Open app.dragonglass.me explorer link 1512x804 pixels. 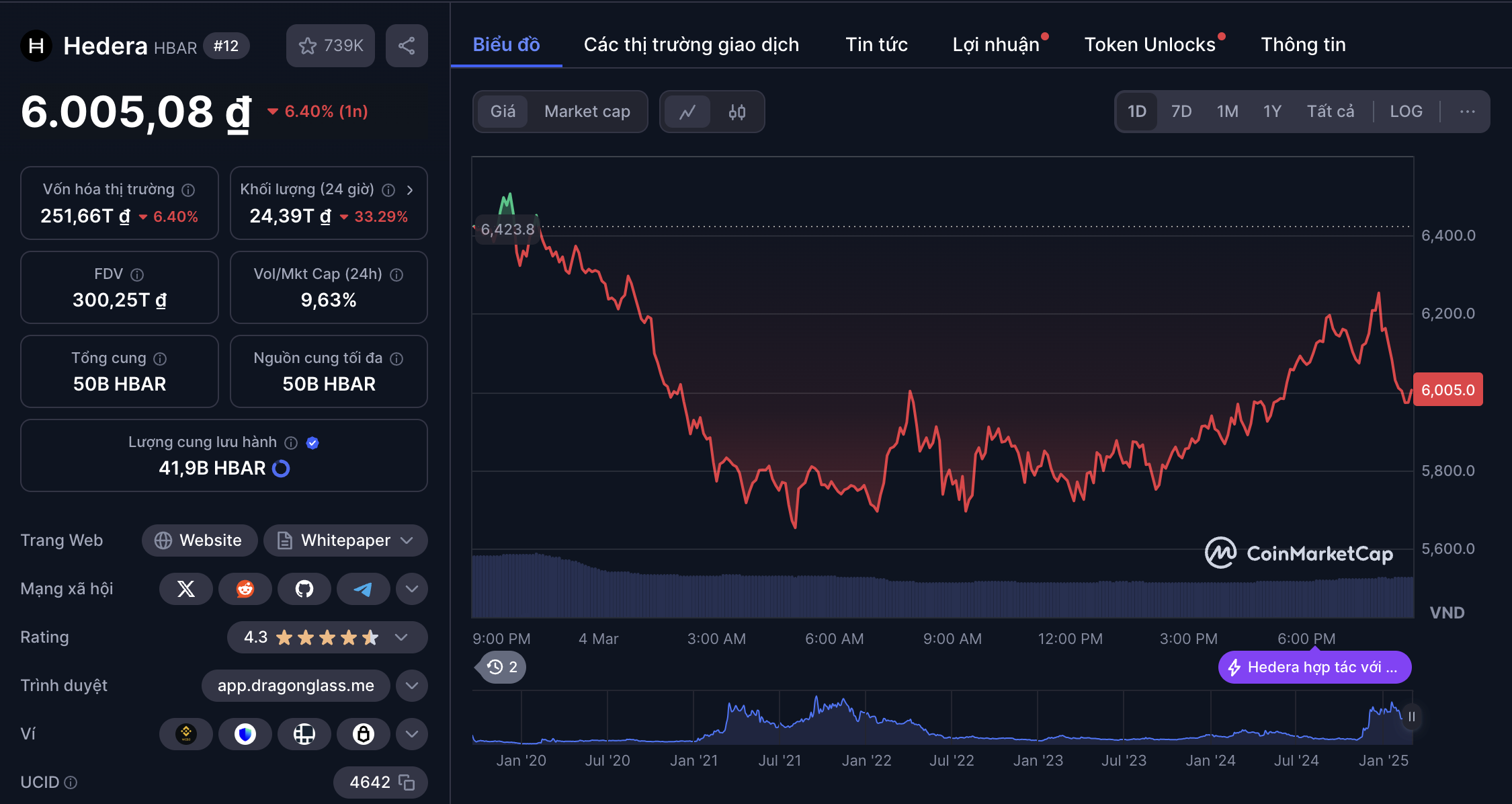tap(296, 686)
